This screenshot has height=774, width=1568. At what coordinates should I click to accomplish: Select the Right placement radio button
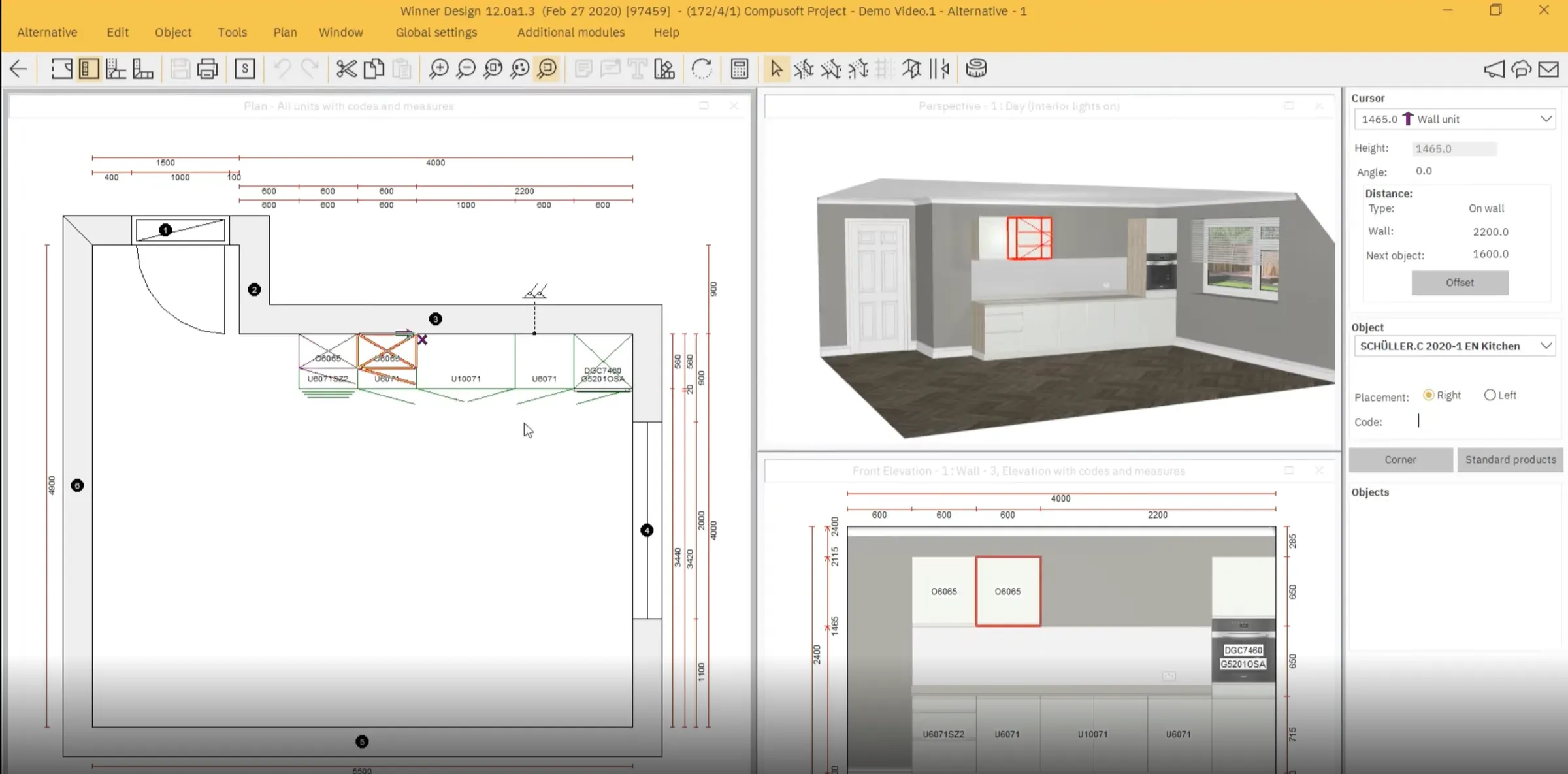coord(1428,395)
